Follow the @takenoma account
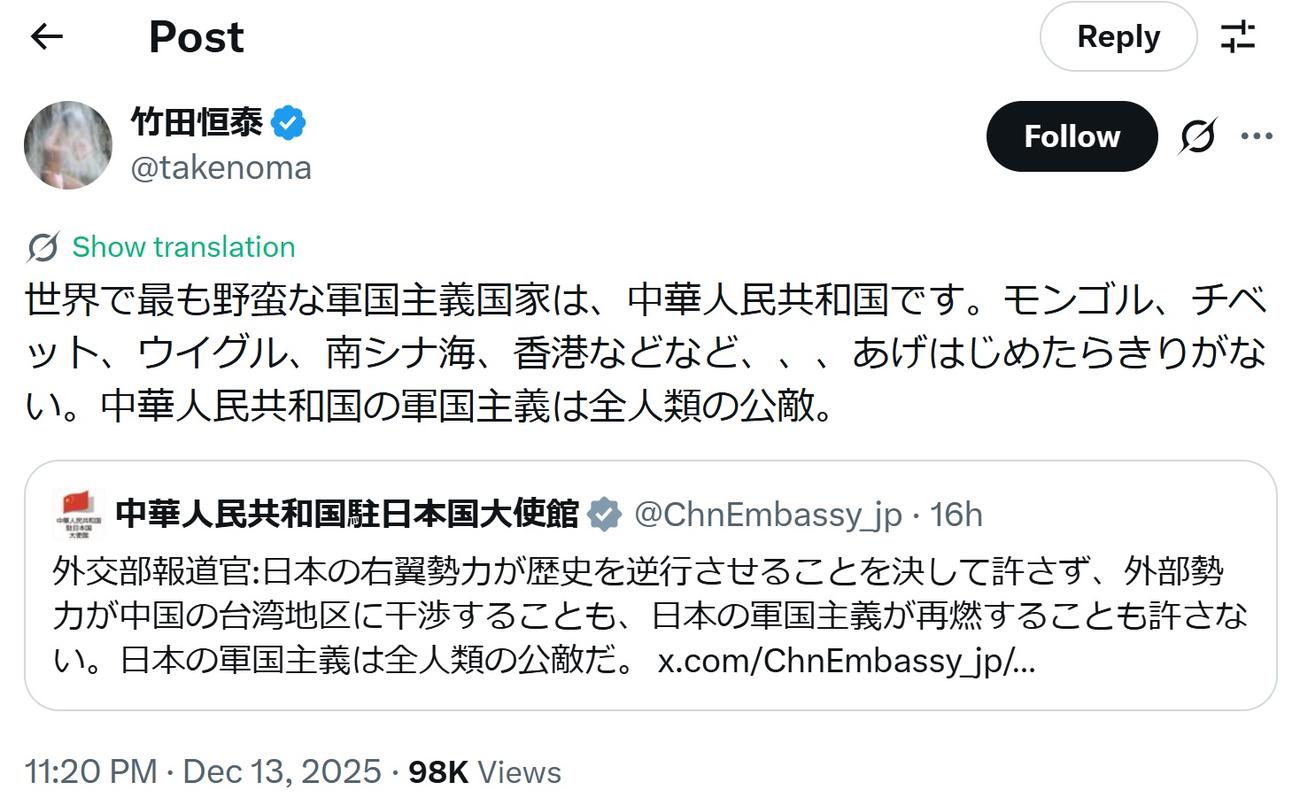Screen dimensions: 1300x798 (1071, 136)
